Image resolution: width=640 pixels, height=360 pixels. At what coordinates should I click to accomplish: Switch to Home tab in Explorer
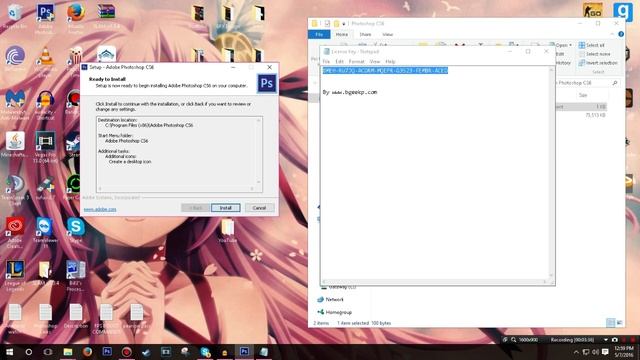(342, 35)
